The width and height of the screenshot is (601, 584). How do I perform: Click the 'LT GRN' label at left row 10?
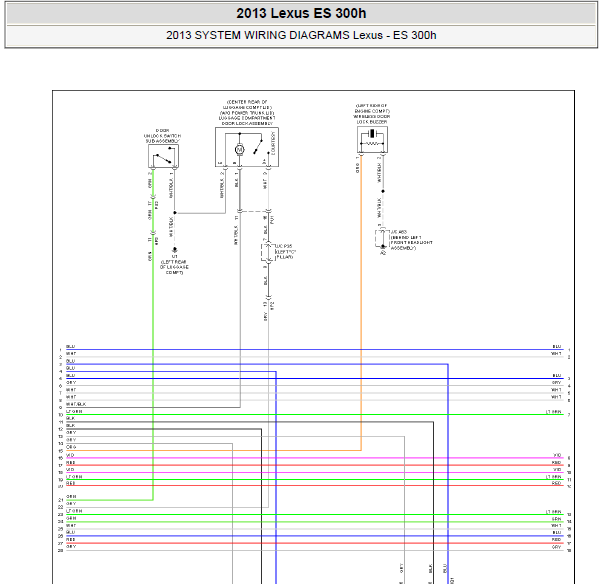coord(74,411)
